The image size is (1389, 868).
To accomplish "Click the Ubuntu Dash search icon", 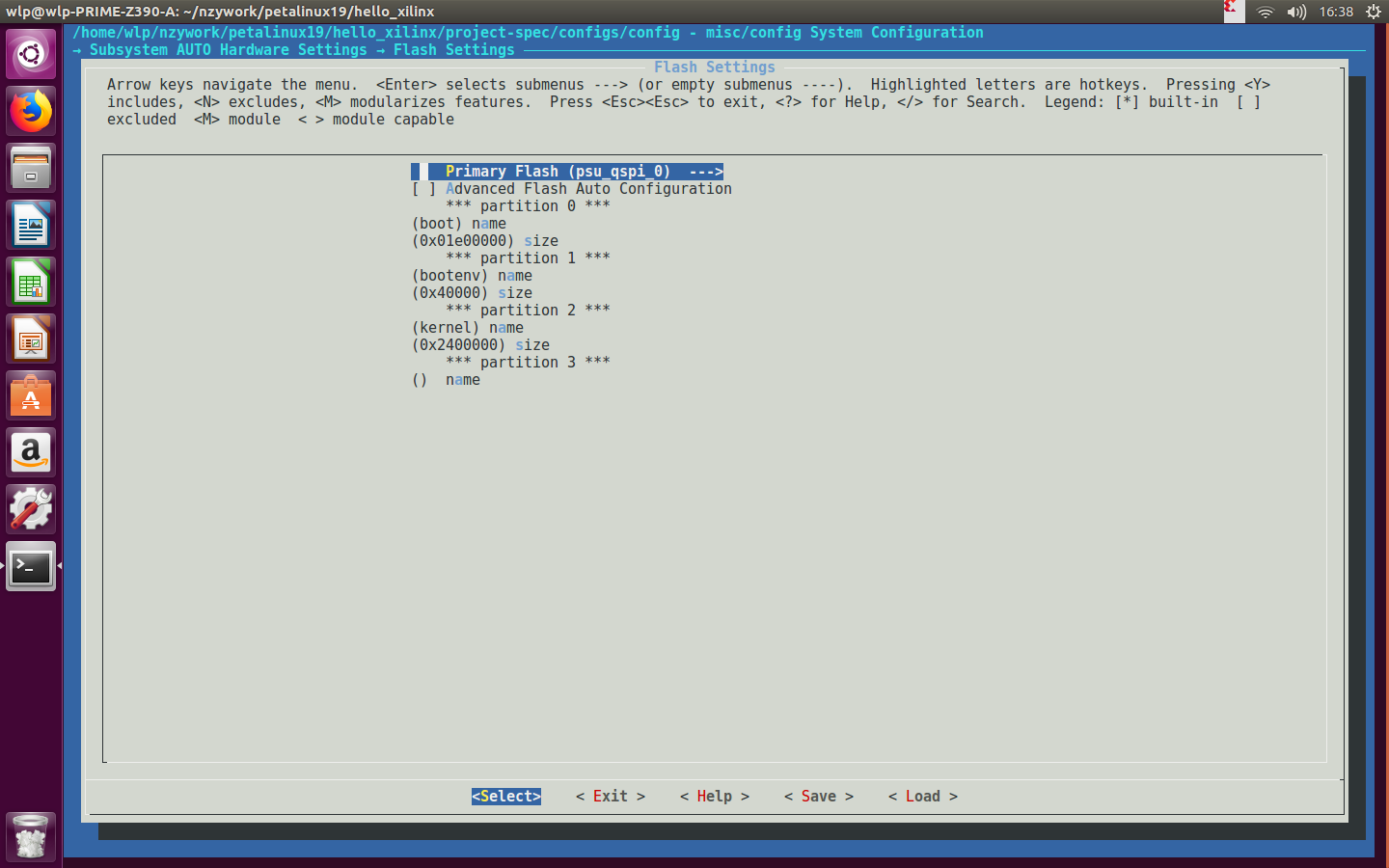I will pyautogui.click(x=30, y=53).
